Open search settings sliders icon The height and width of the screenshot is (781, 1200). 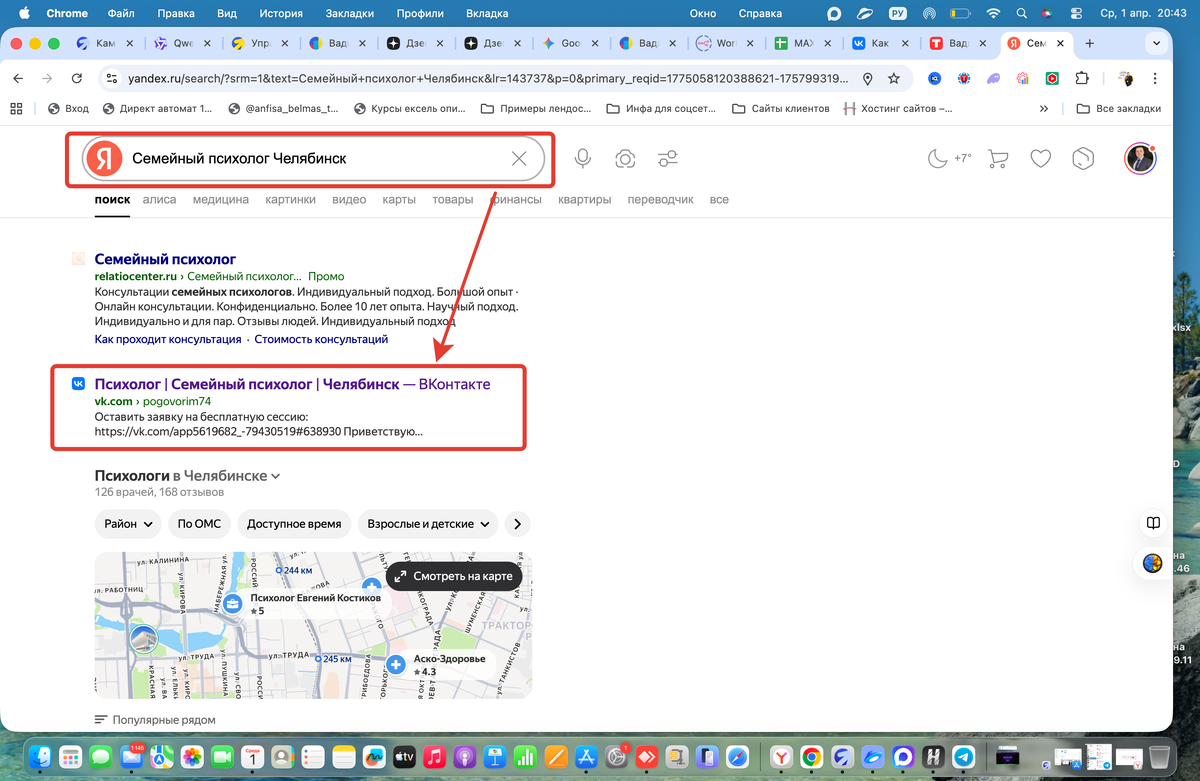[668, 159]
